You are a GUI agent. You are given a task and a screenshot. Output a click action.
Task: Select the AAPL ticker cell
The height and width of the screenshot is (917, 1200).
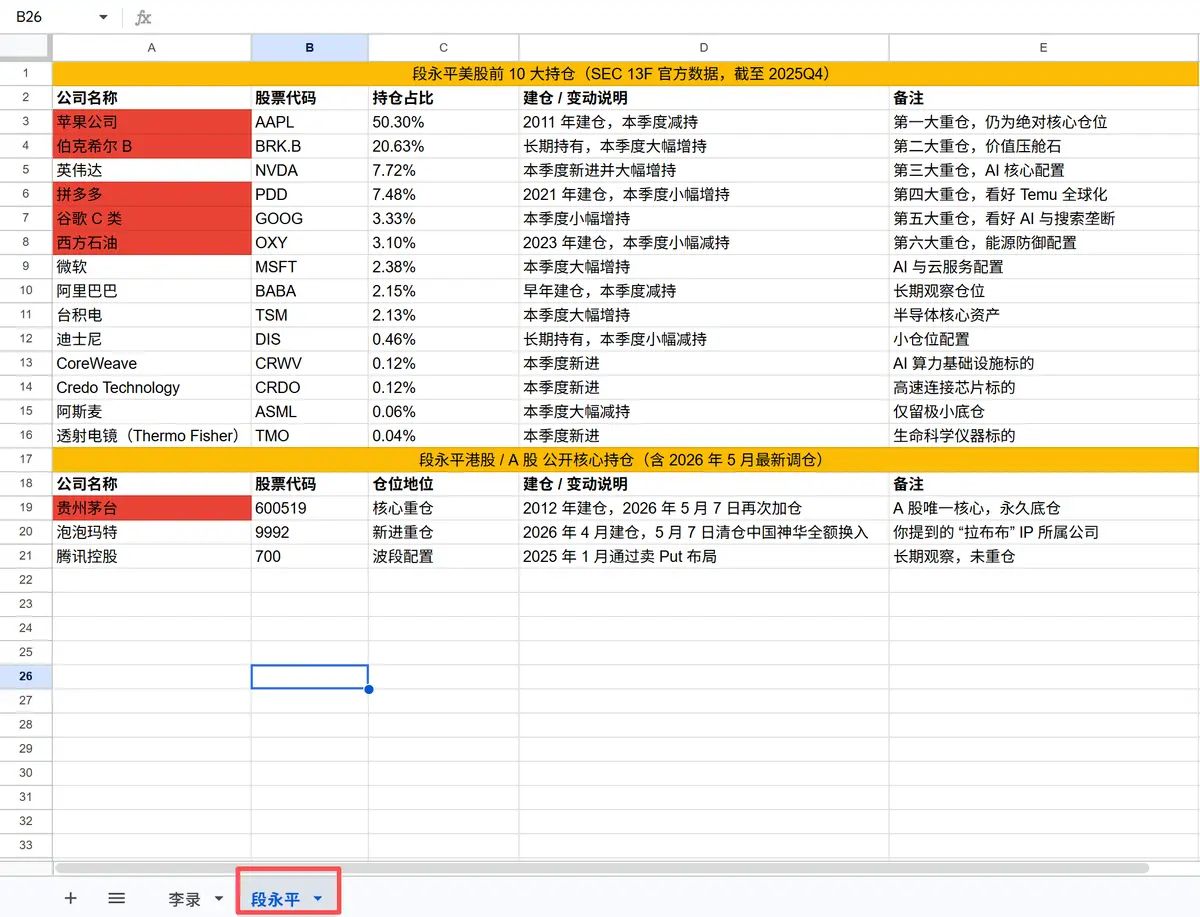pos(310,122)
